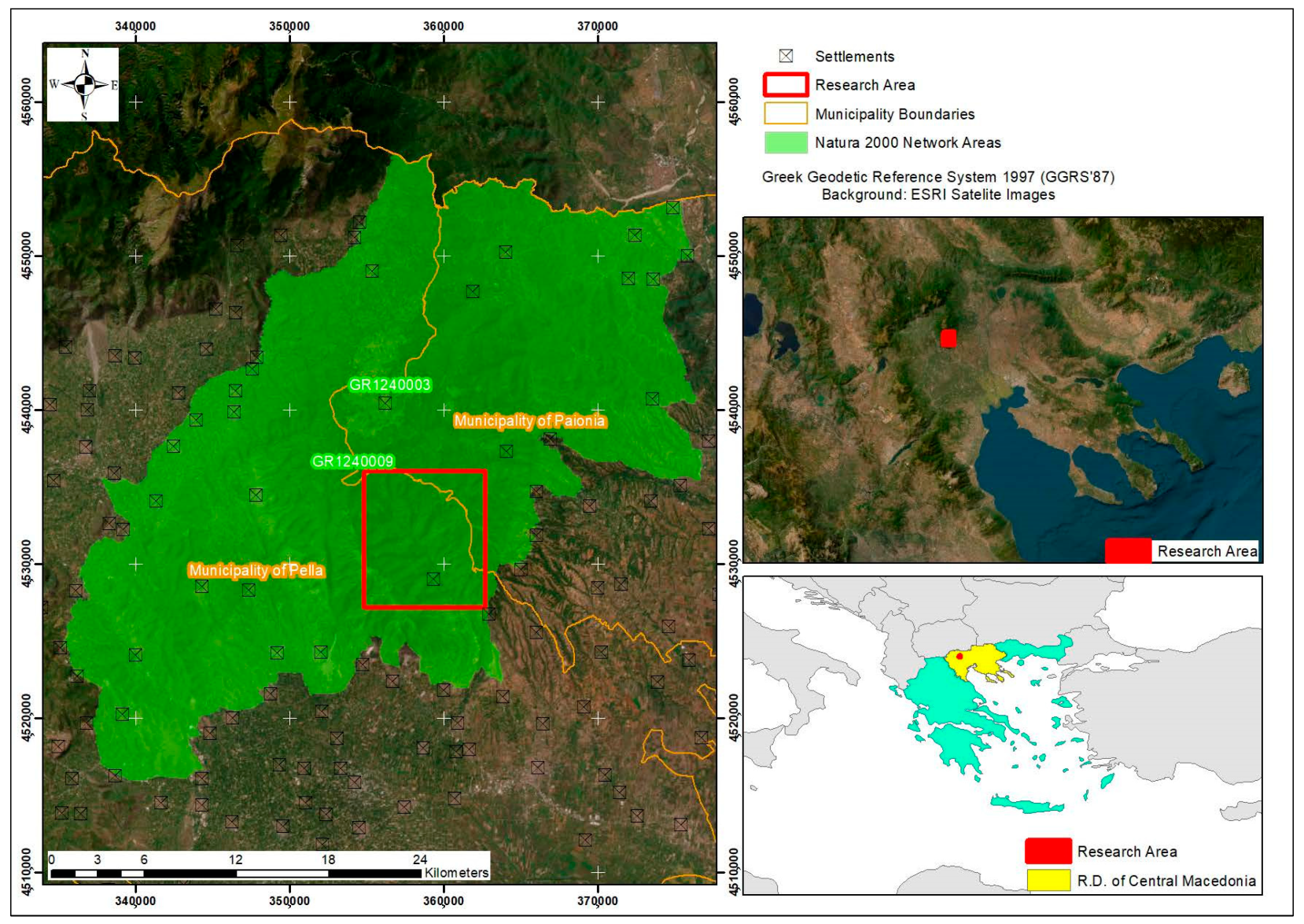Click the red research area marker on the satellite inset
This screenshot has height=924, width=1304.
point(949,338)
